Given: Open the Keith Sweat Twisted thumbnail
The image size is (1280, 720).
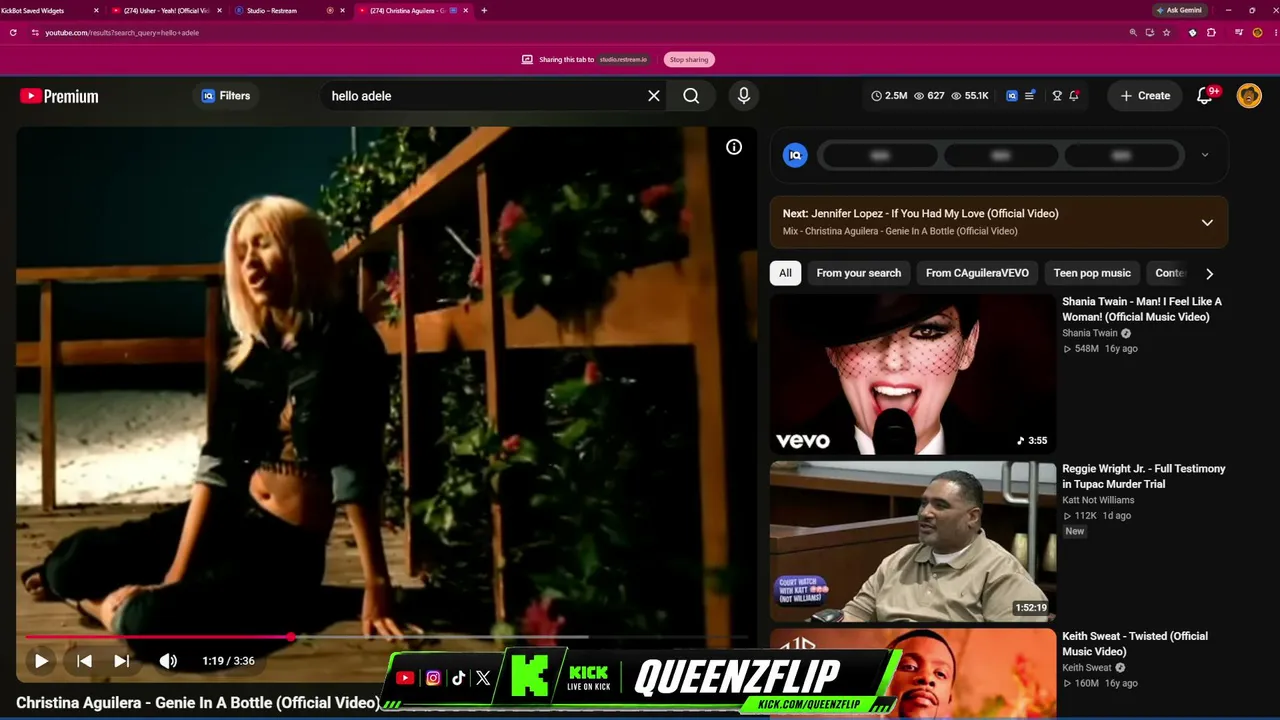Looking at the screenshot, I should tap(913, 673).
